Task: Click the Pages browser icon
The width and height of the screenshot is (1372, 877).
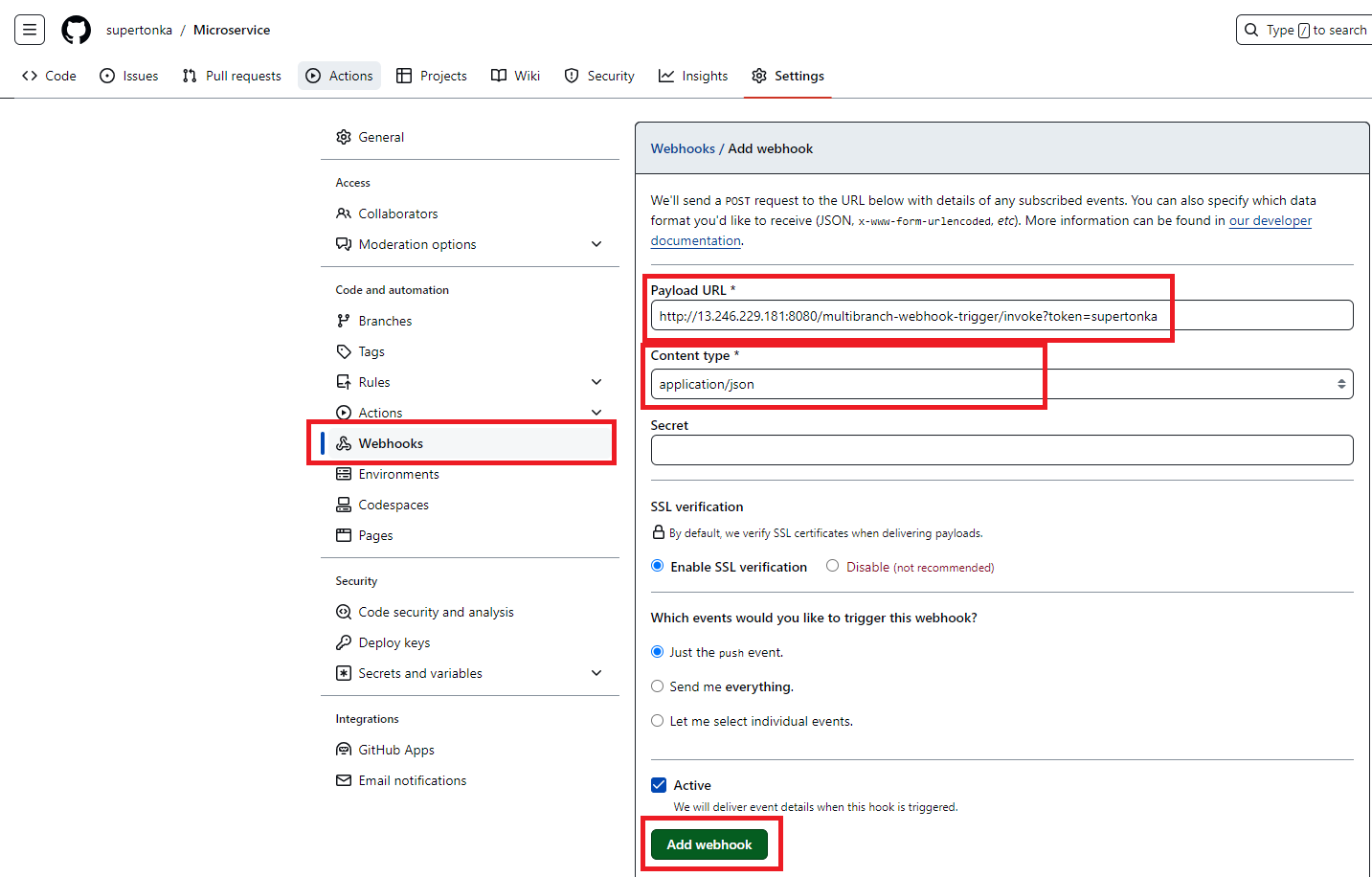Action: point(344,535)
